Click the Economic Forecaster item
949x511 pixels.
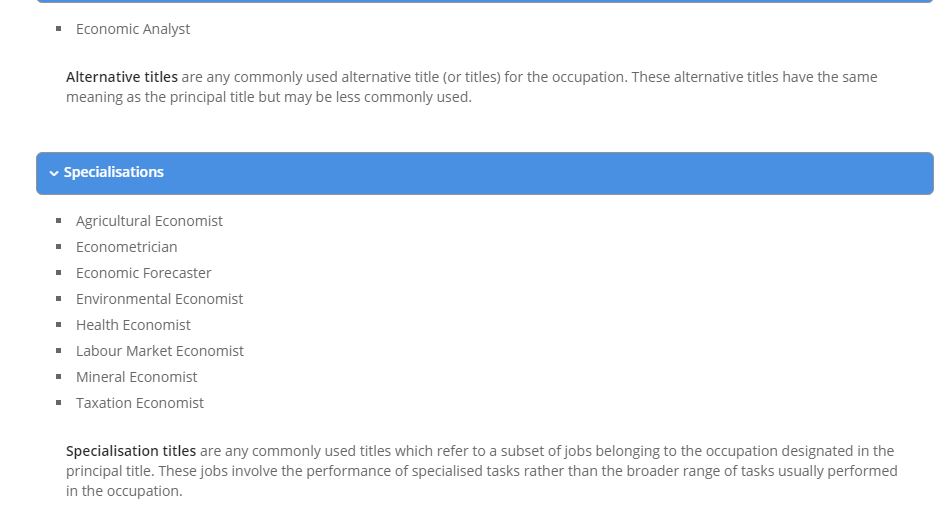[143, 273]
